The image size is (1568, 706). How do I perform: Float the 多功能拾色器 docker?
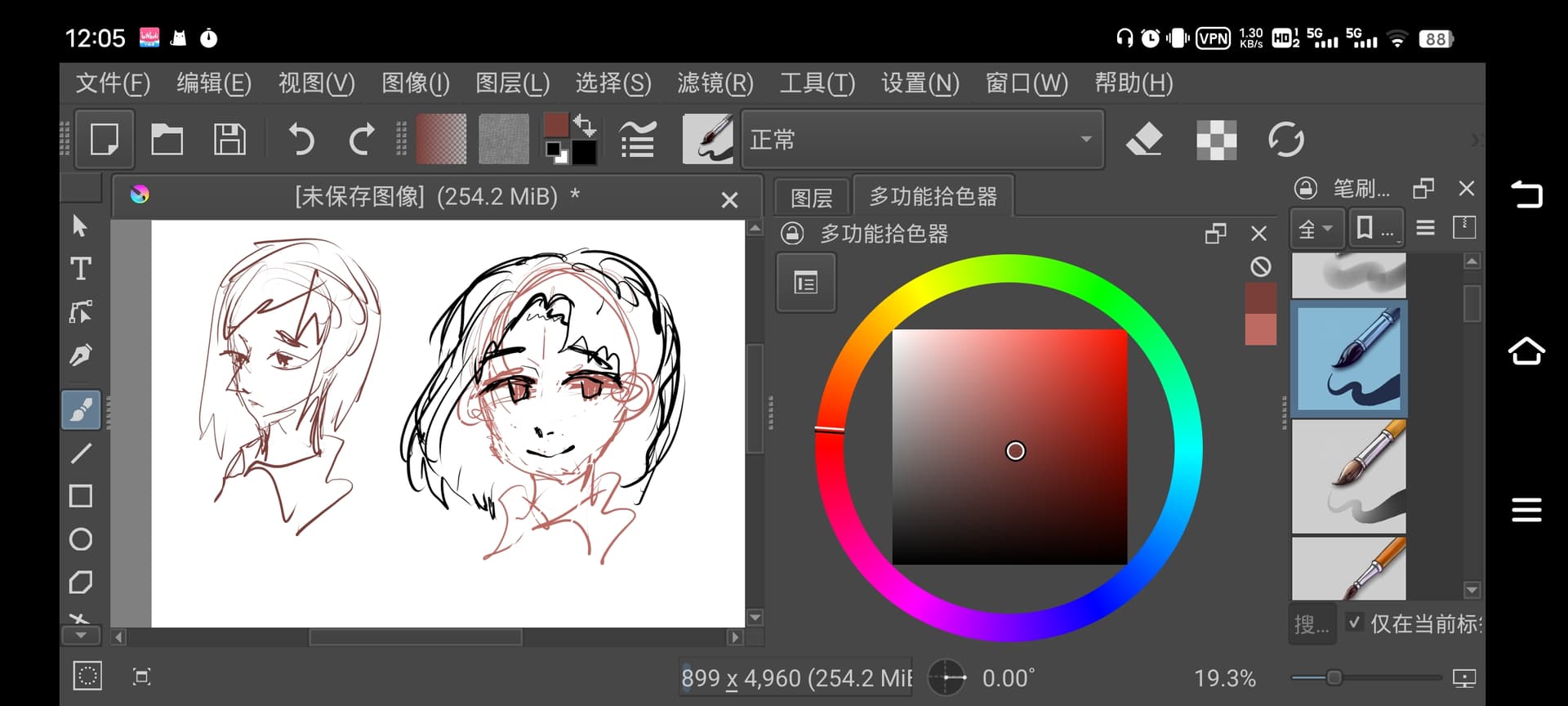point(1215,234)
